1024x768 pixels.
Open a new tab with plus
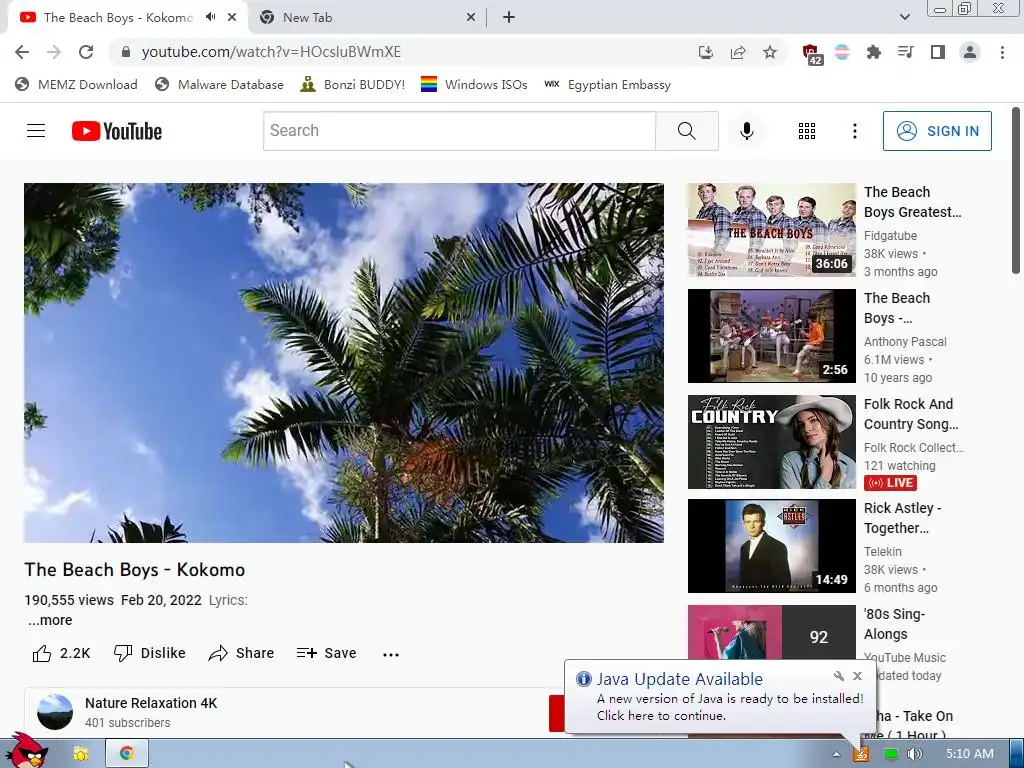pos(509,18)
